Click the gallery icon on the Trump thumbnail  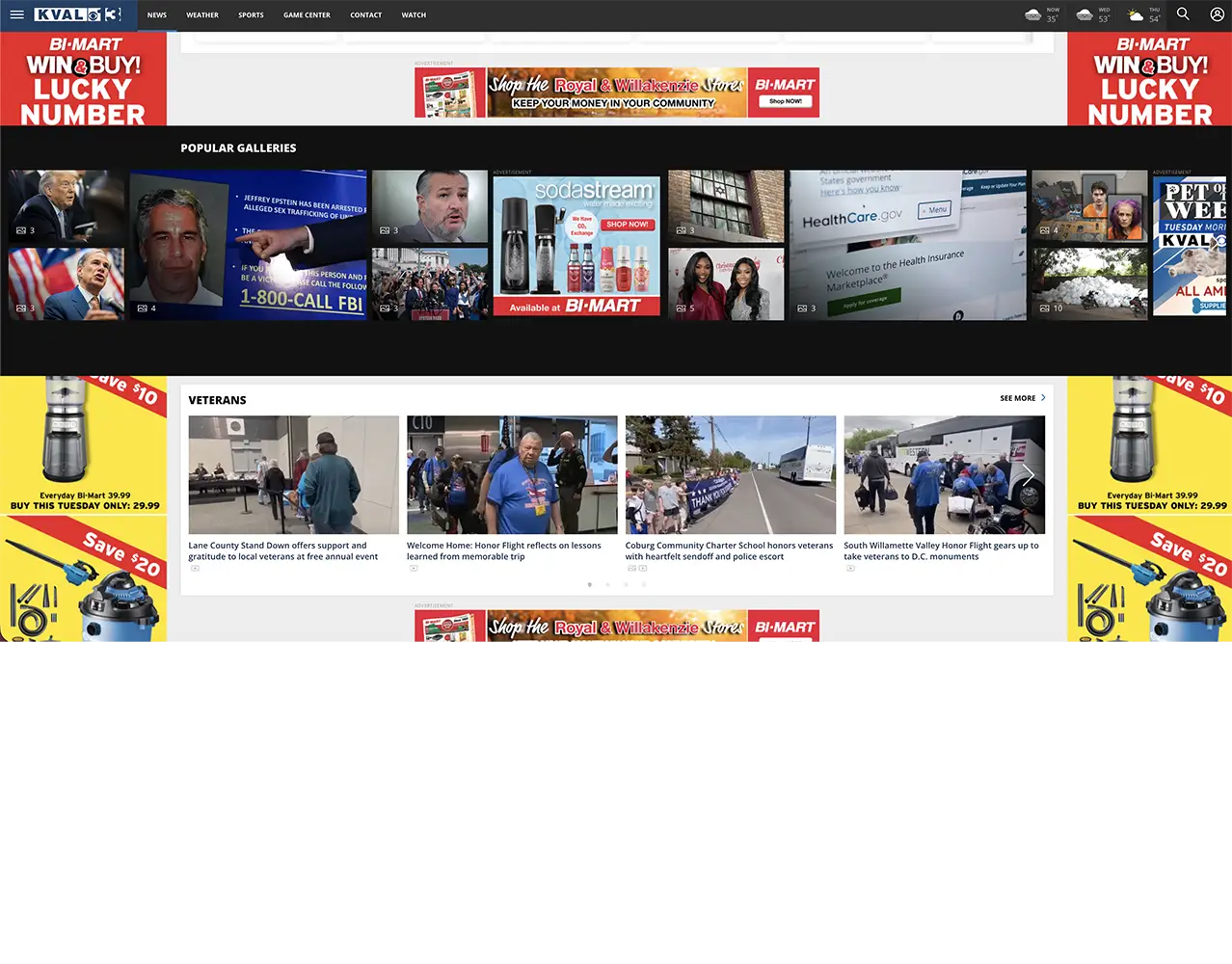tap(21, 230)
